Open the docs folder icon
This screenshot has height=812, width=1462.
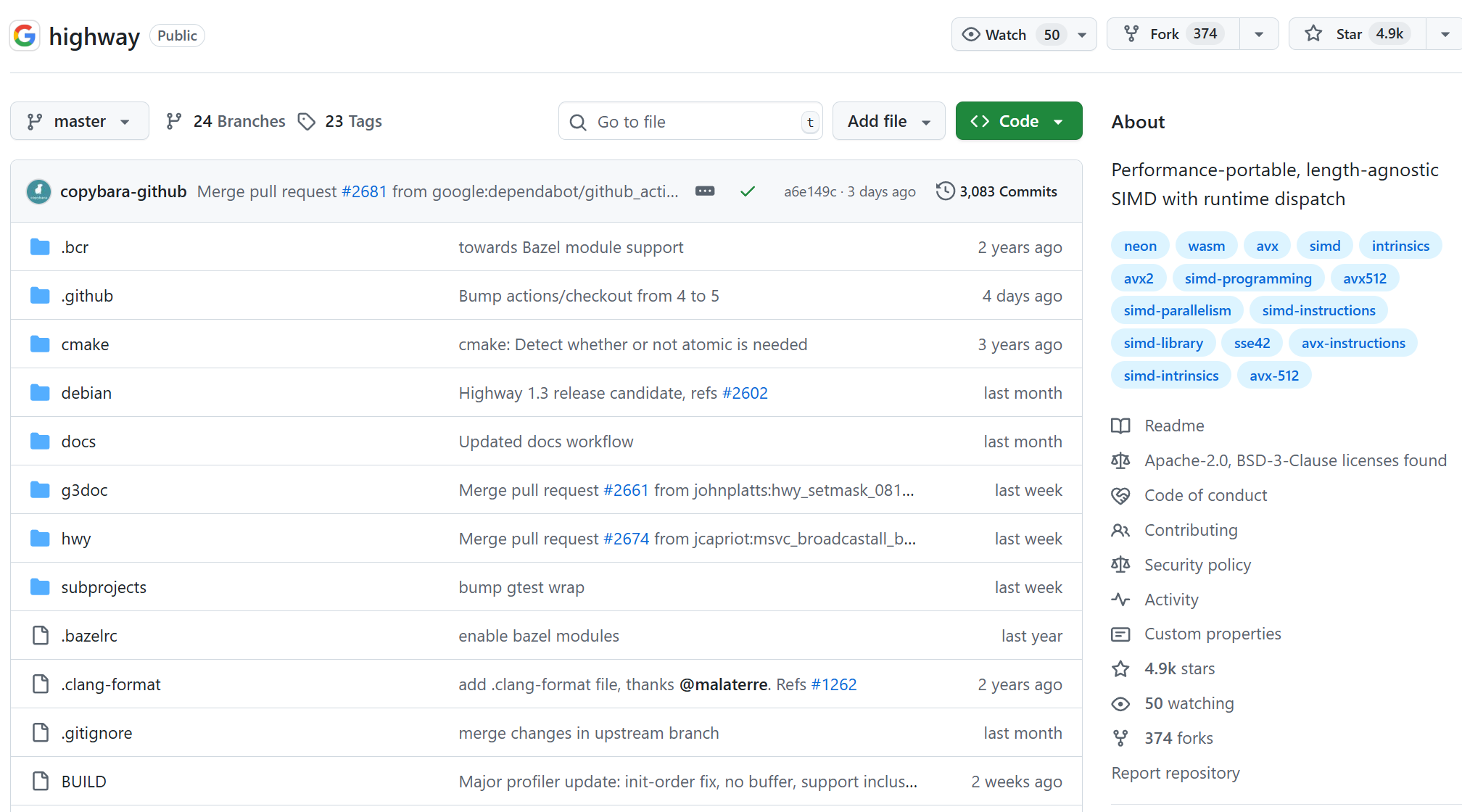pos(40,442)
